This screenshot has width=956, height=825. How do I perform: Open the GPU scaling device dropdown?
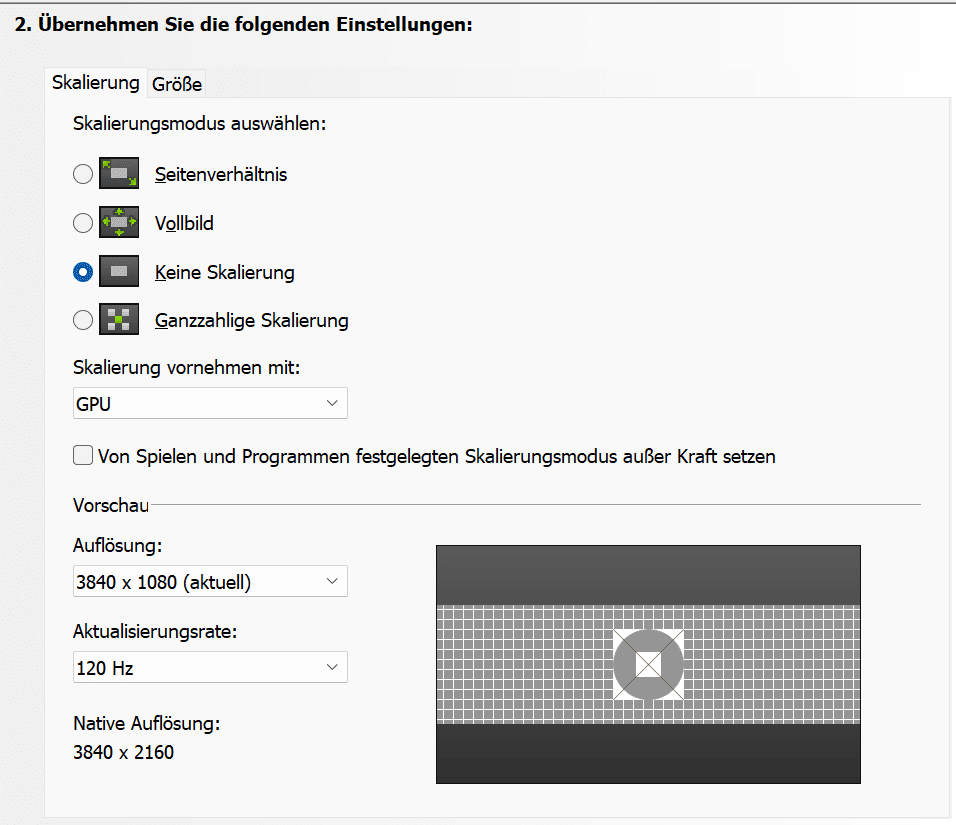[210, 403]
